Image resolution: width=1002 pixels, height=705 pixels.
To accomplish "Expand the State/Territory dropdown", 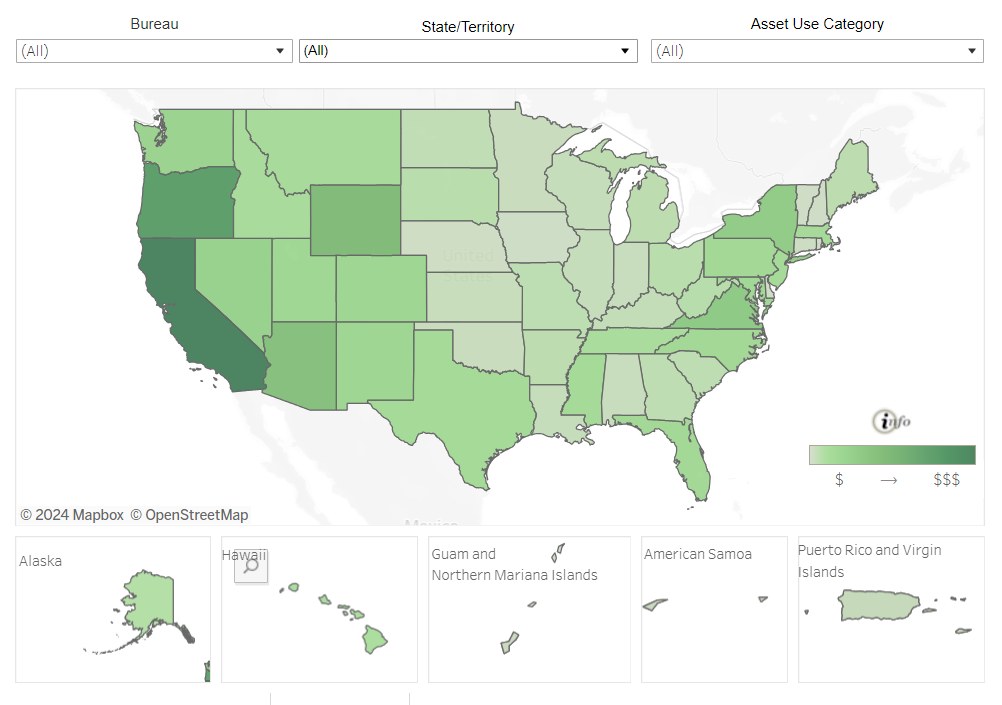I will (467, 51).
